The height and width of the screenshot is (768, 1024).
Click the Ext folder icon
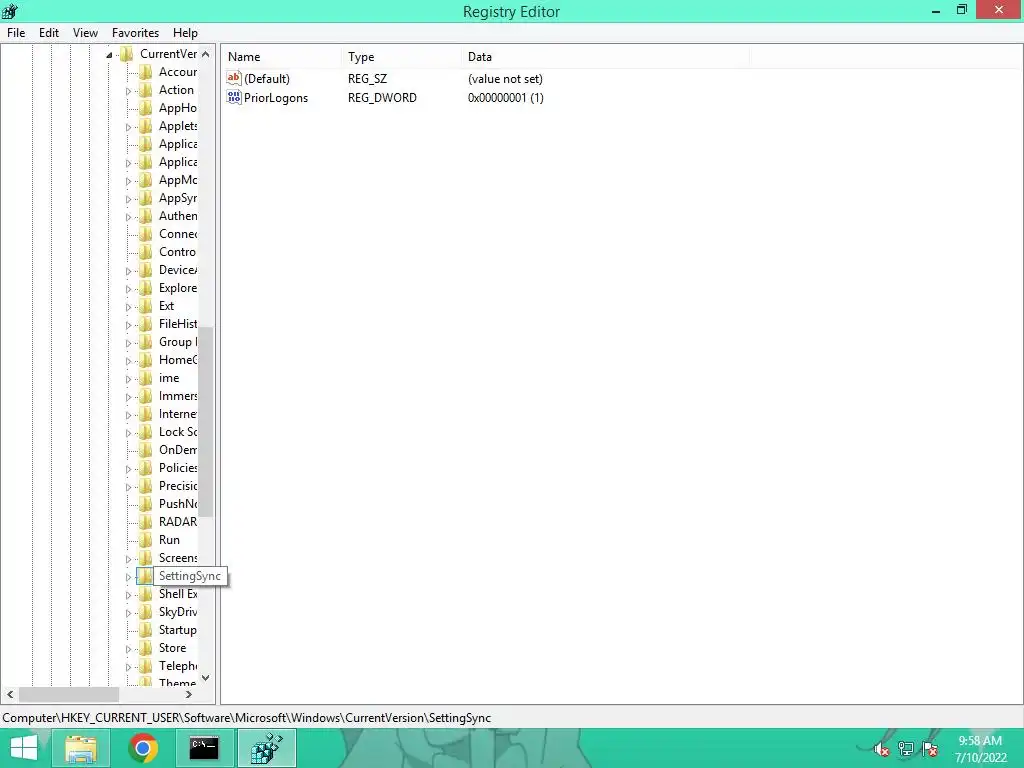(x=145, y=306)
